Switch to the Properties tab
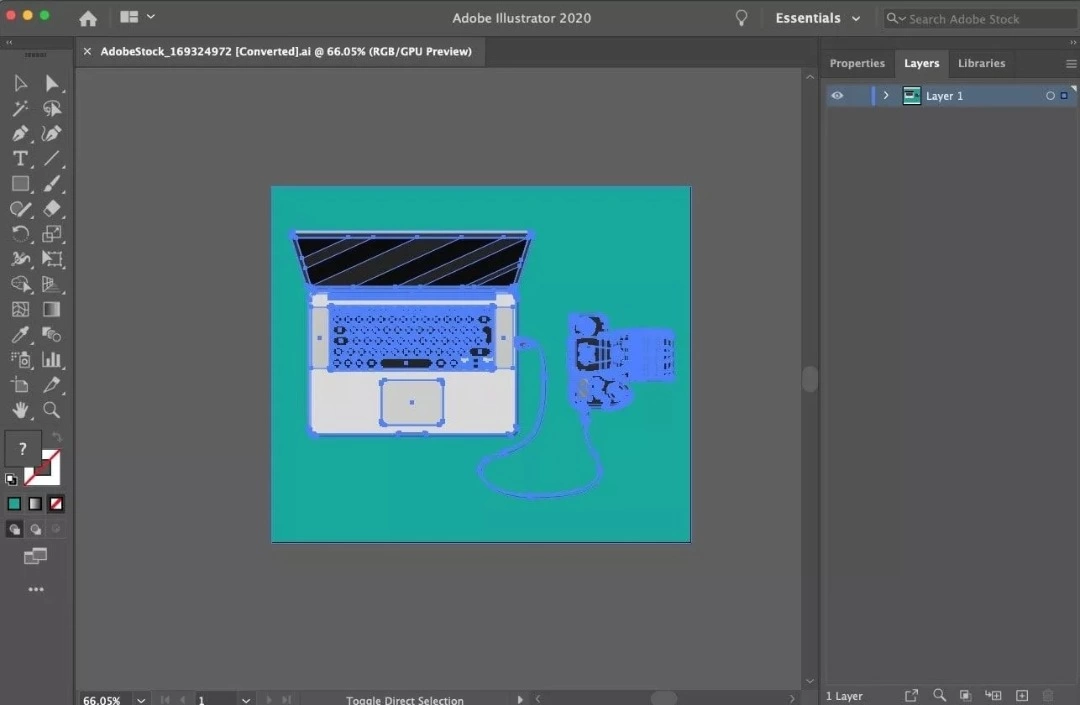Viewport: 1080px width, 705px height. pos(857,63)
